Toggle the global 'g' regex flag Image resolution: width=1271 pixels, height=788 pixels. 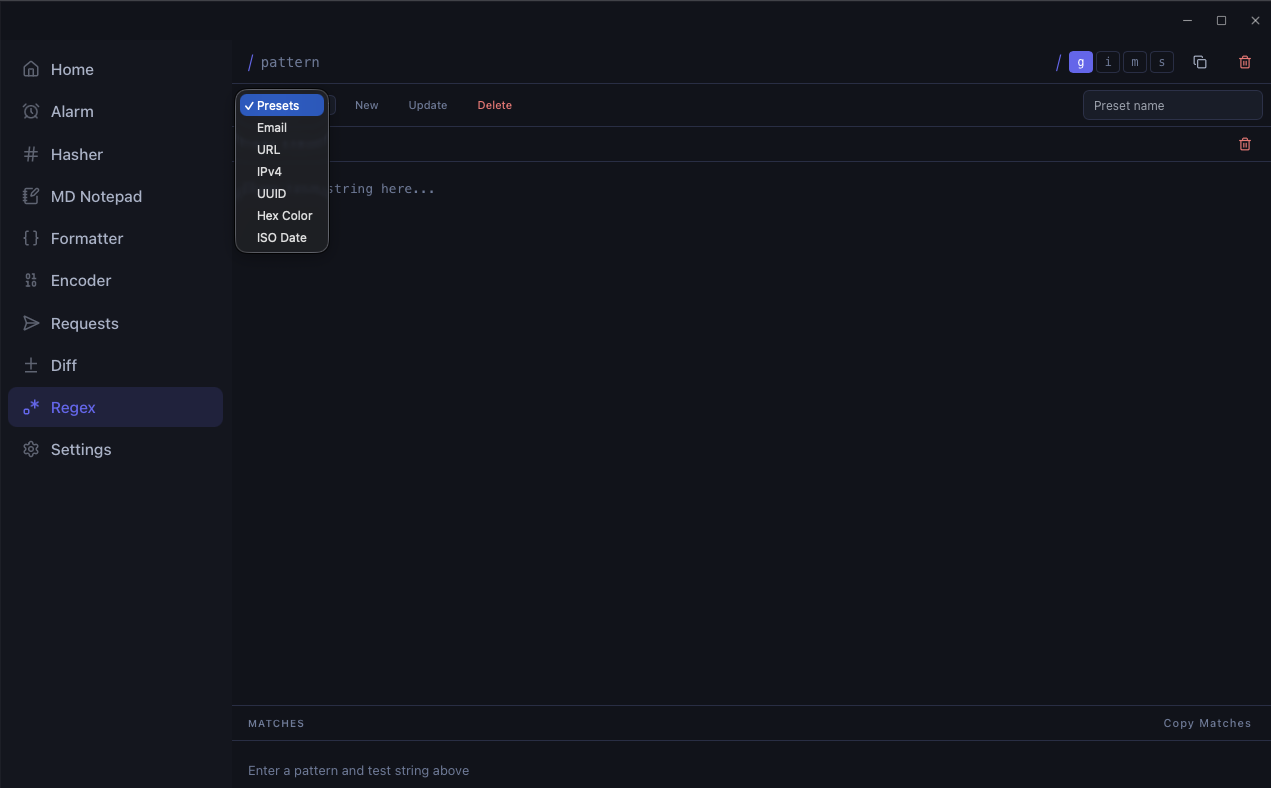pos(1080,62)
